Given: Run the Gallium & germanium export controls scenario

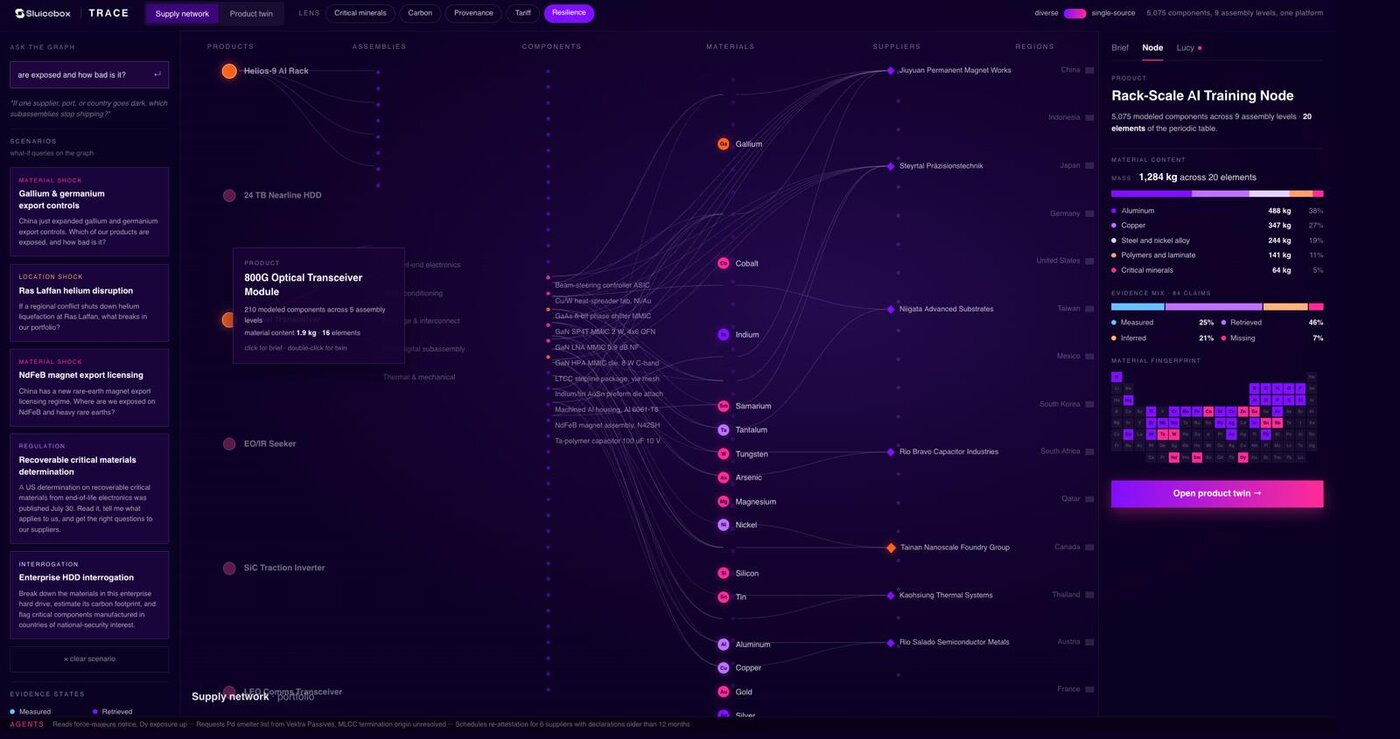Looking at the screenshot, I should click(x=89, y=212).
